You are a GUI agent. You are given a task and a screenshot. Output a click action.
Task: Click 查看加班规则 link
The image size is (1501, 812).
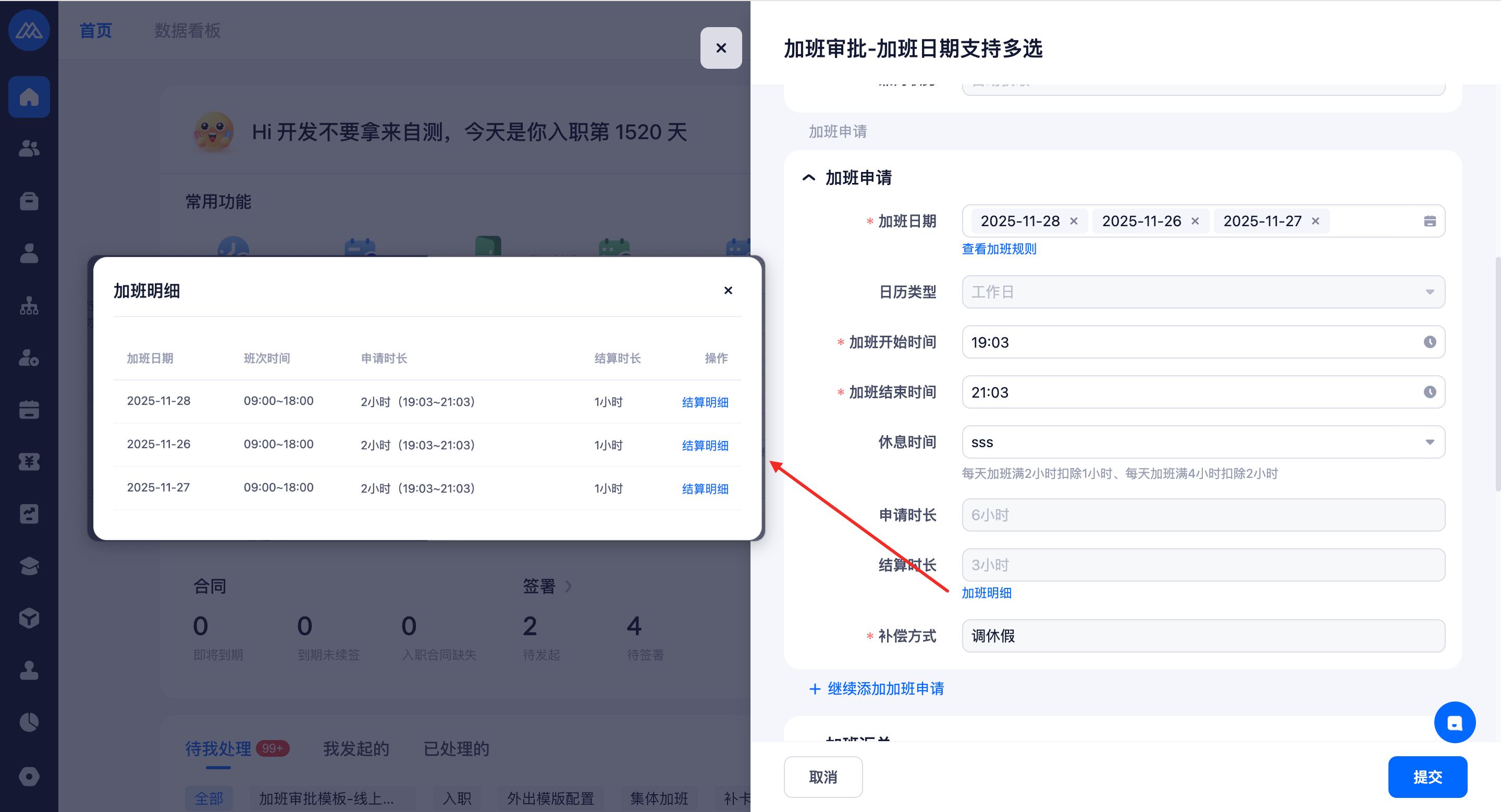[x=998, y=249]
